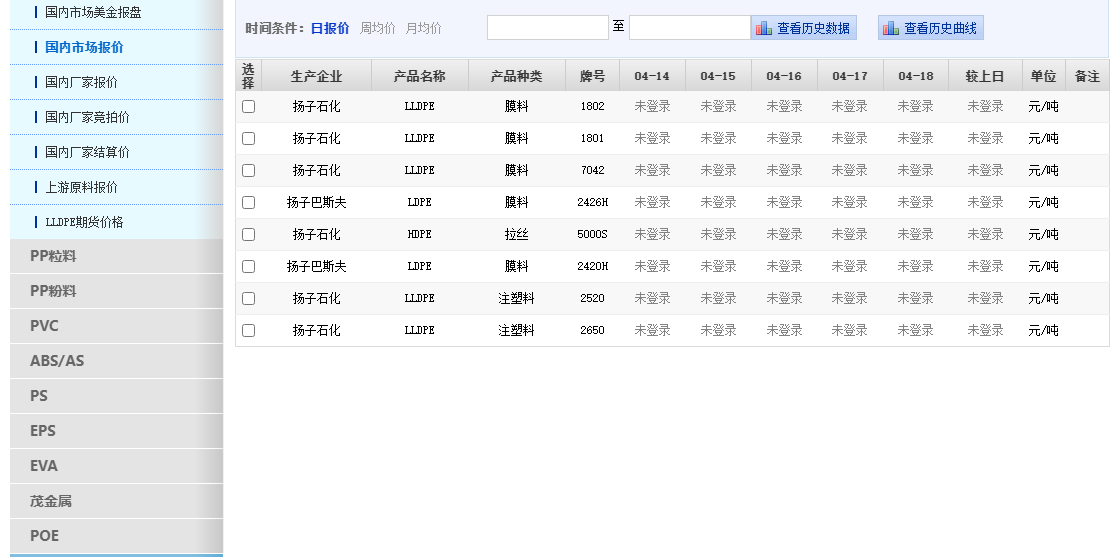Enable checkbox for LLDPE 2650 row

(249, 330)
